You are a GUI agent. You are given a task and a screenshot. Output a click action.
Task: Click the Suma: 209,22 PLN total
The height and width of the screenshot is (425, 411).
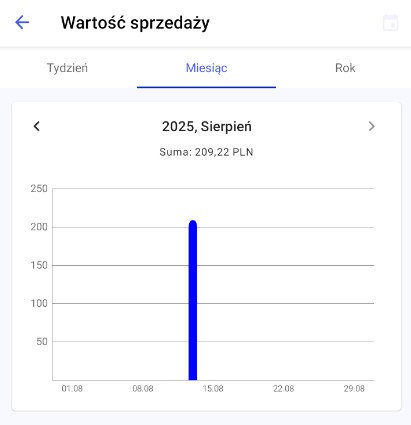206,152
